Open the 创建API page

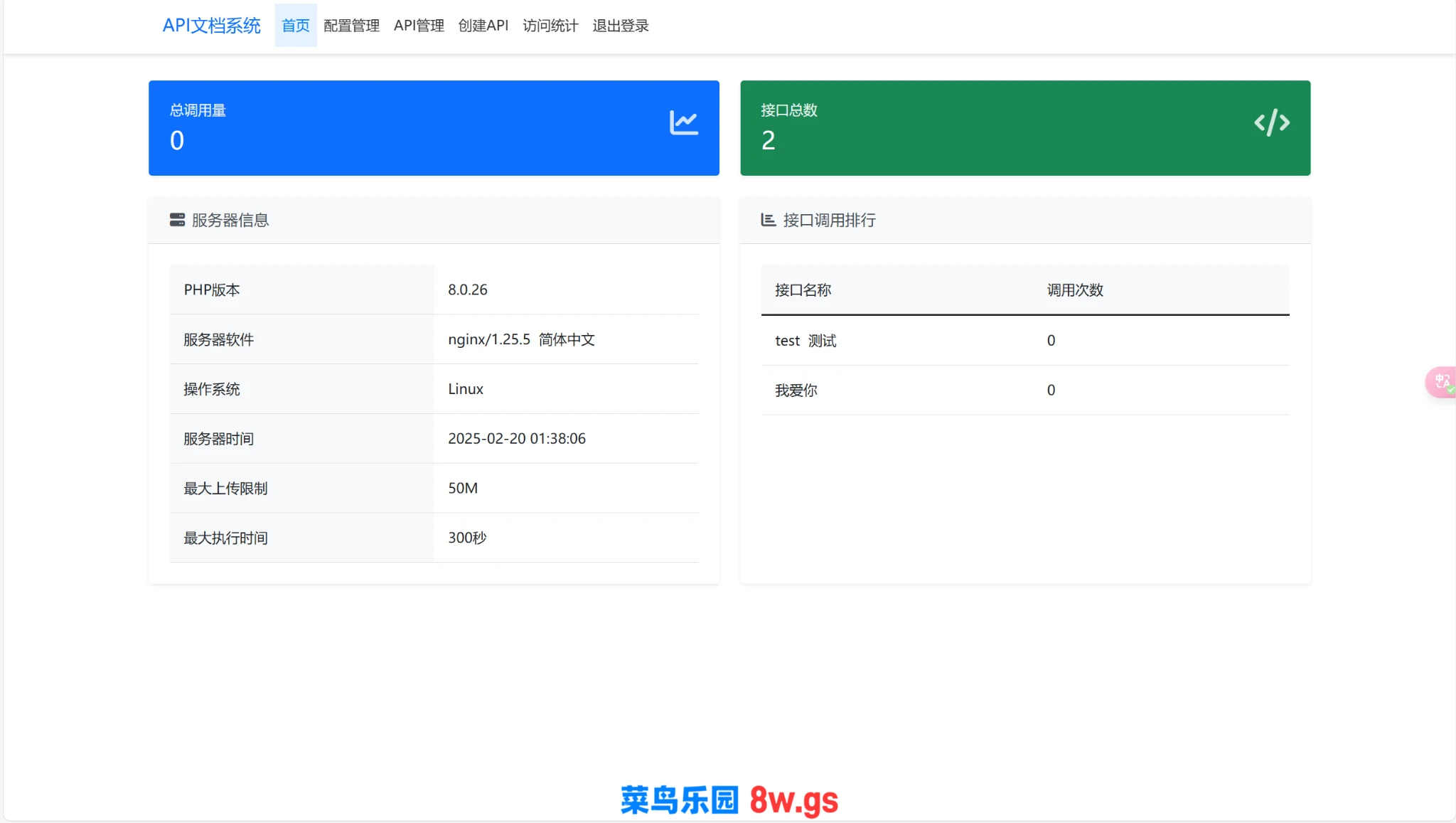483,26
